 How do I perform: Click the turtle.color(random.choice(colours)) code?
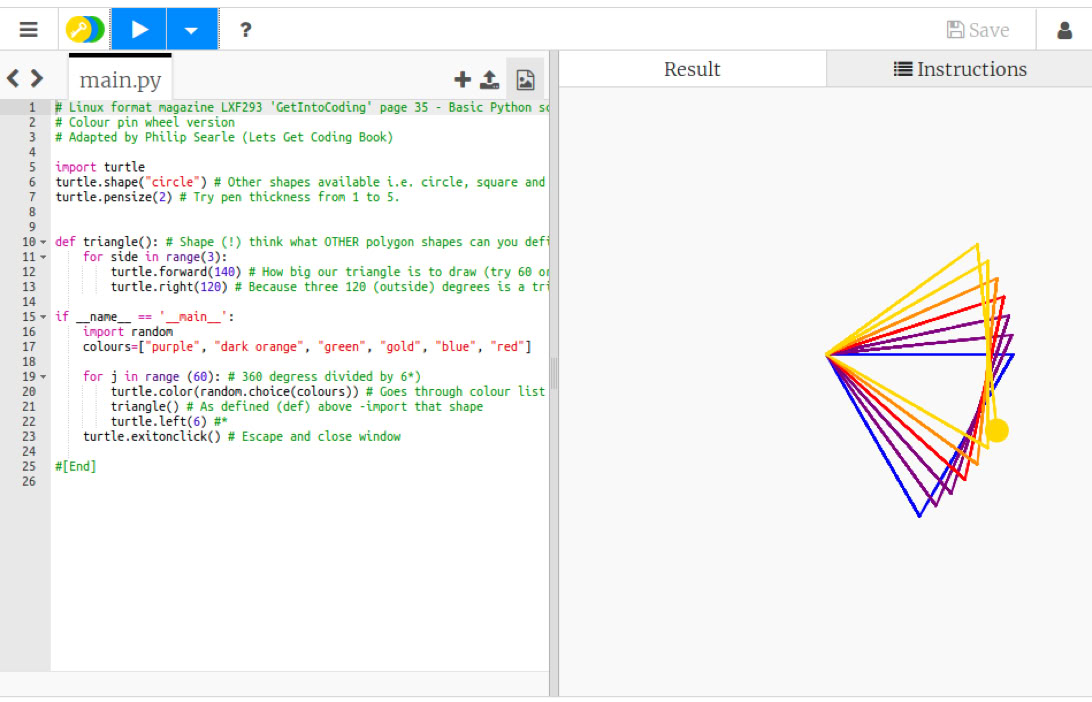click(x=234, y=391)
